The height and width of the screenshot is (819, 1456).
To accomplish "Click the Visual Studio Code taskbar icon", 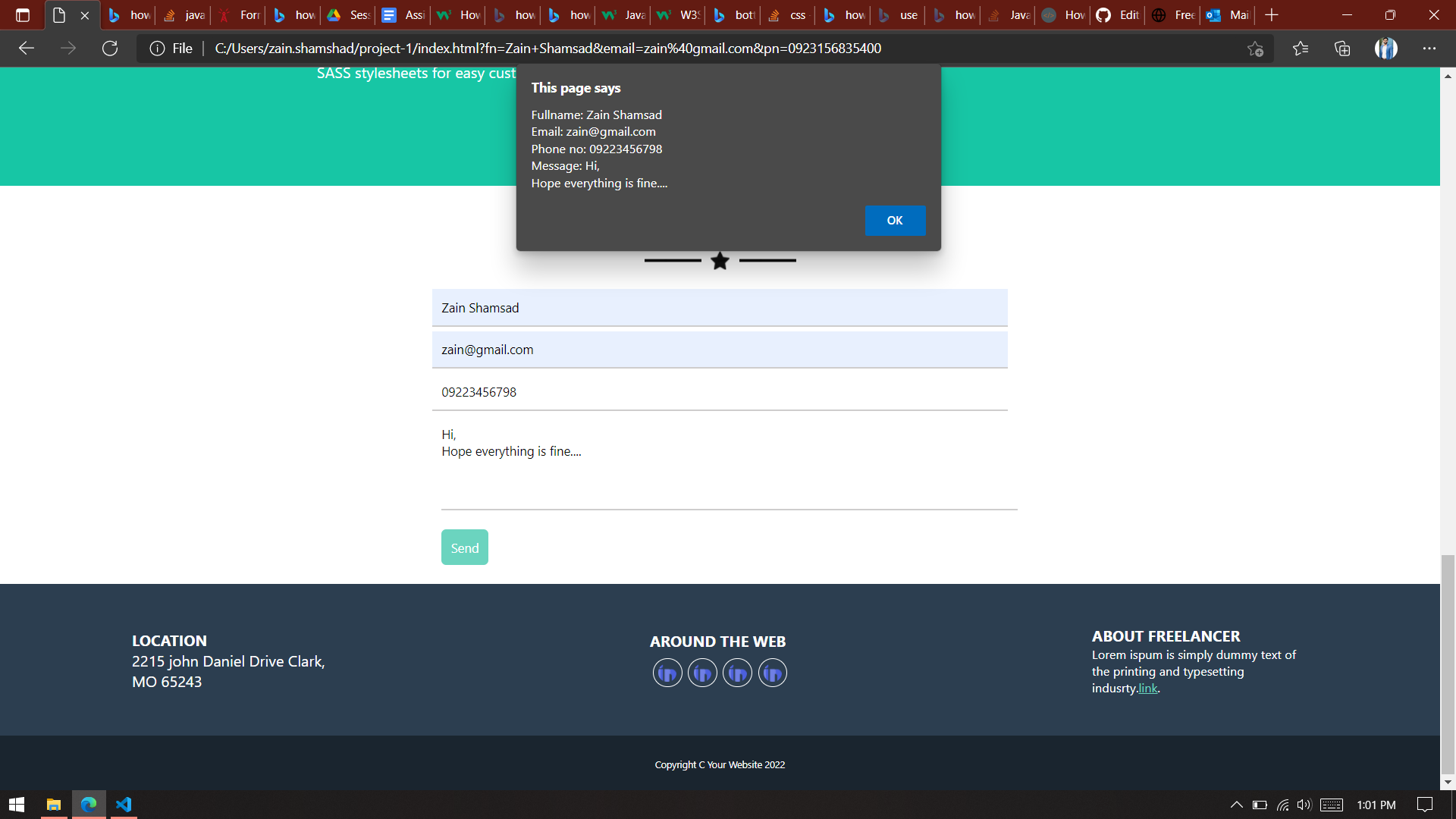I will pyautogui.click(x=124, y=805).
